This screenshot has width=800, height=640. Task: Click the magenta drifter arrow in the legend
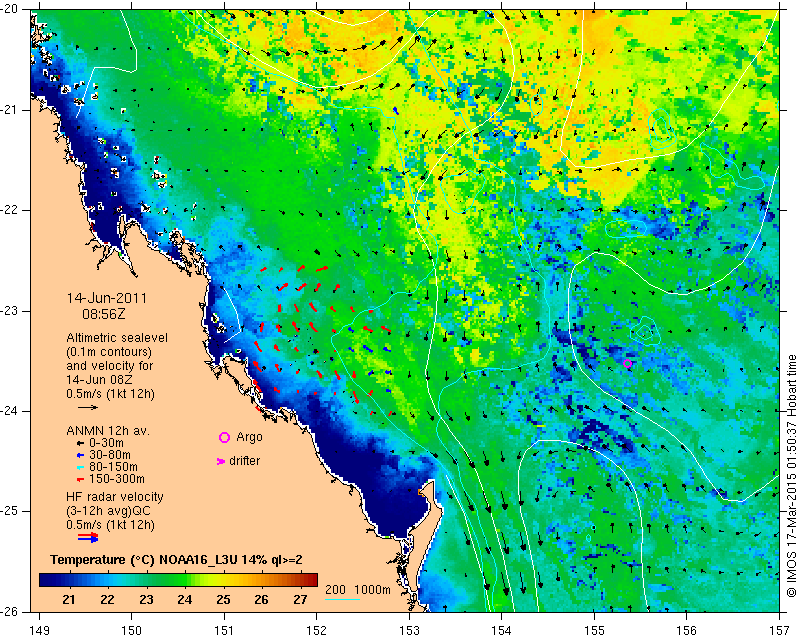(x=221, y=461)
